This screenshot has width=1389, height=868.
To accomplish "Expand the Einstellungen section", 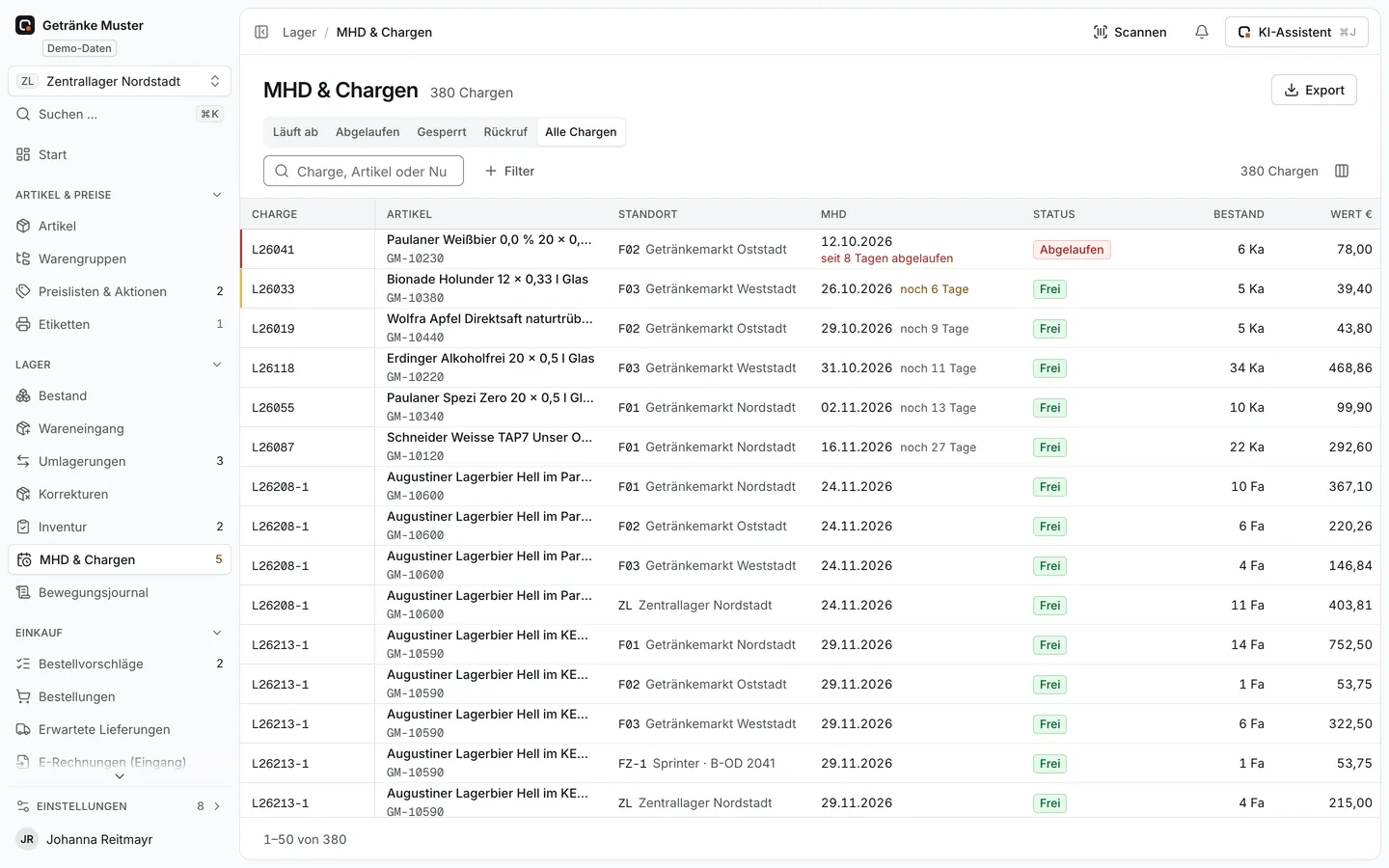I will pos(120,806).
